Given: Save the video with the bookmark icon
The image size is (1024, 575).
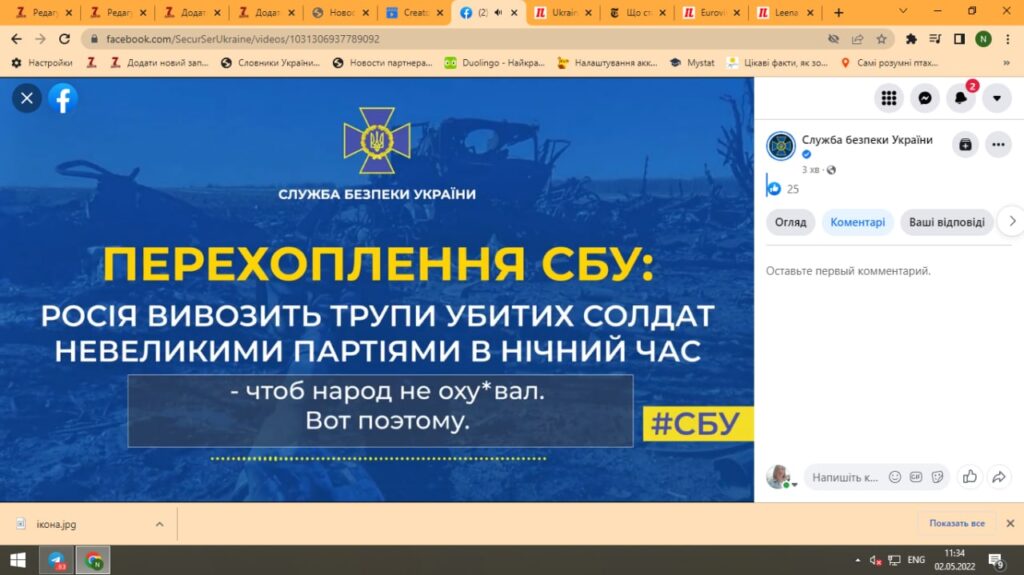Looking at the screenshot, I should coord(964,145).
